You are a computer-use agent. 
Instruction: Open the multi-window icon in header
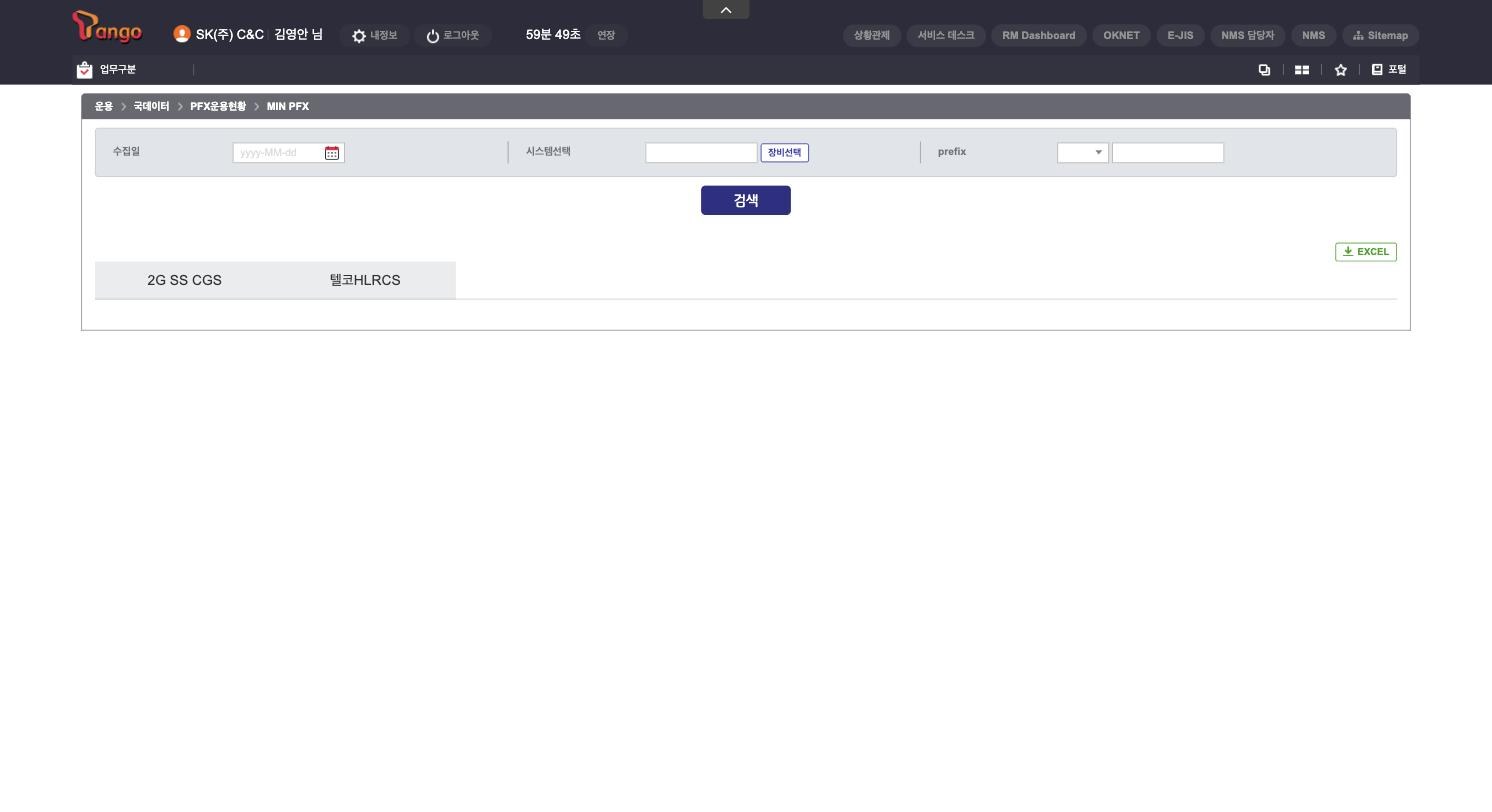point(1264,69)
